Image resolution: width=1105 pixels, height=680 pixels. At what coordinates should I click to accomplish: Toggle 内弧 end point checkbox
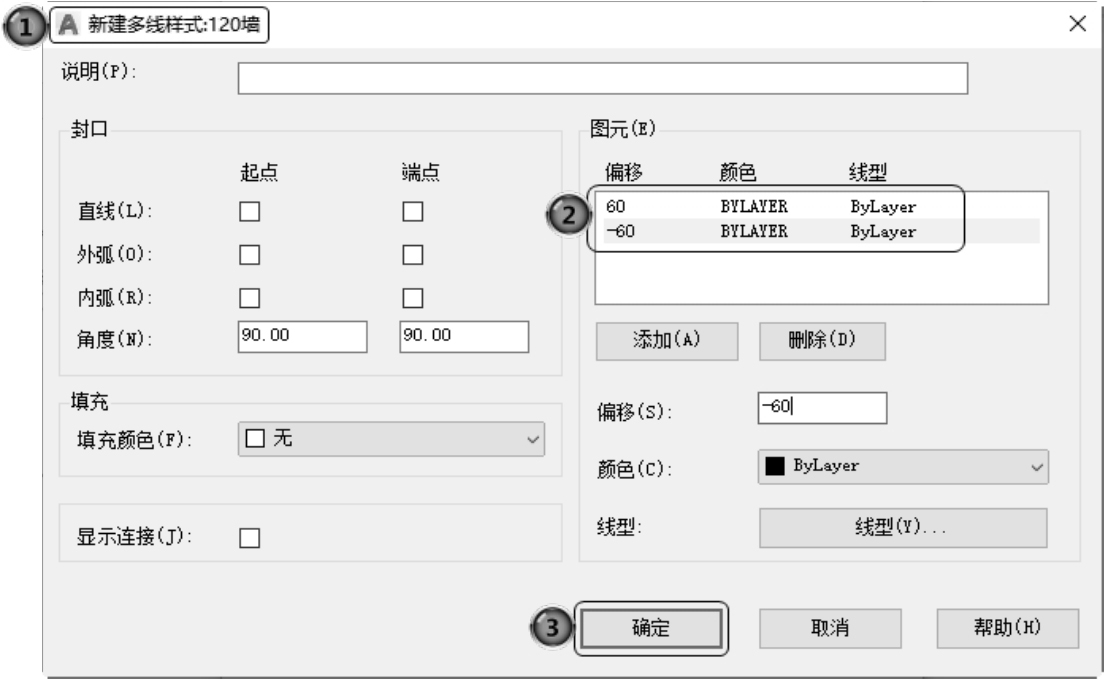tap(412, 297)
